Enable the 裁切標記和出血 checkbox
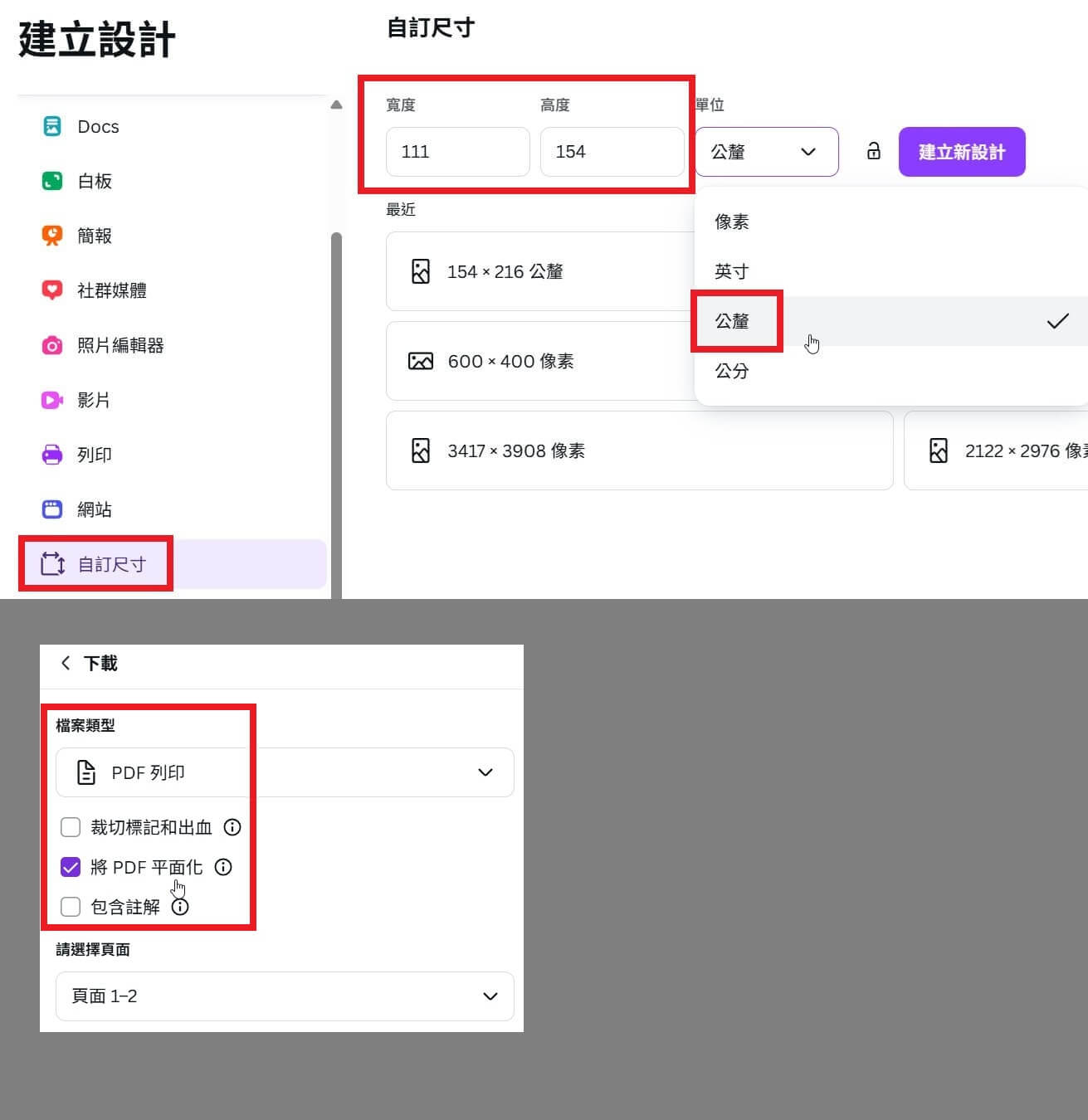The width and height of the screenshot is (1088, 1120). (x=71, y=827)
